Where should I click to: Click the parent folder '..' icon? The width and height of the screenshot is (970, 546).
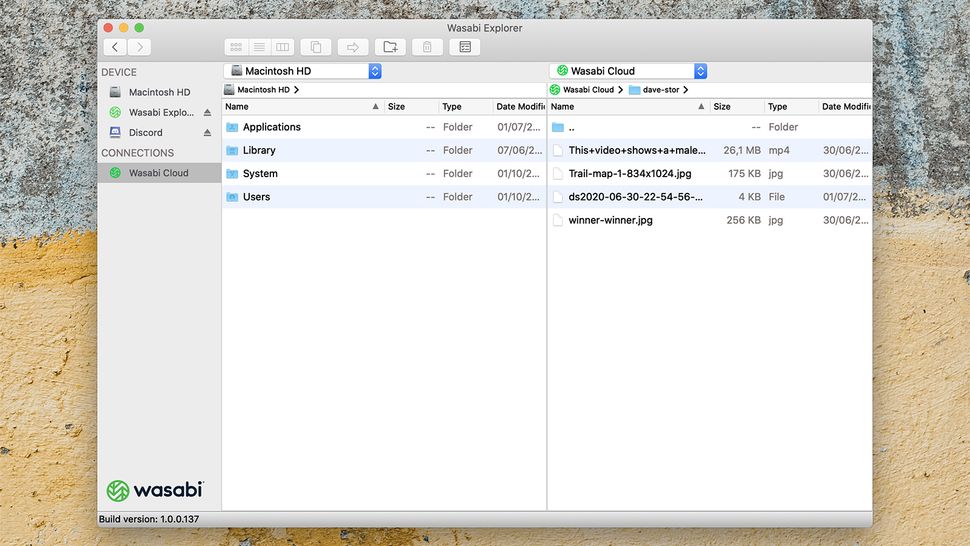(x=558, y=127)
